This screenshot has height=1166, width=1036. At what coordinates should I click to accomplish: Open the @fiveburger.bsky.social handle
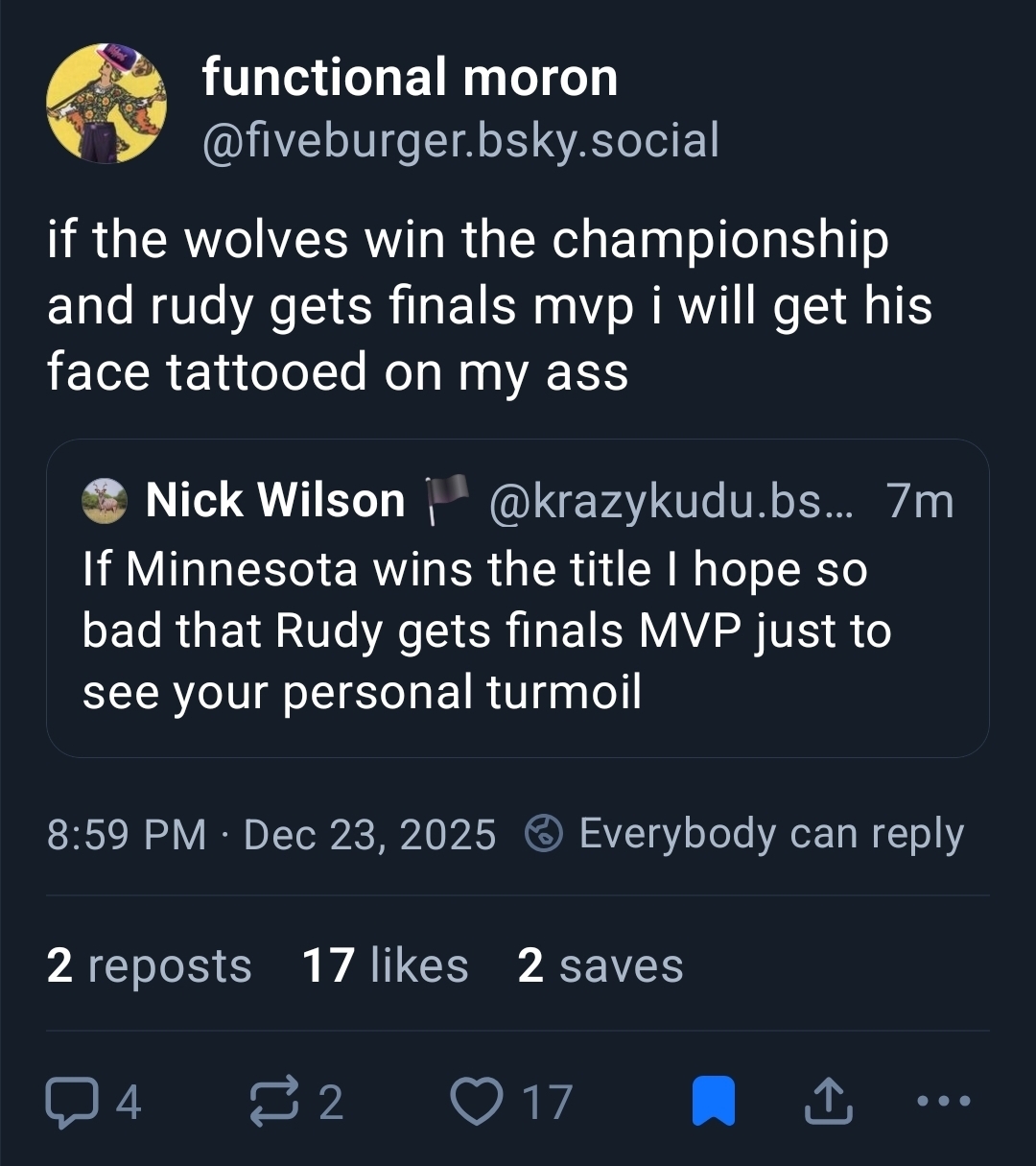(x=460, y=140)
